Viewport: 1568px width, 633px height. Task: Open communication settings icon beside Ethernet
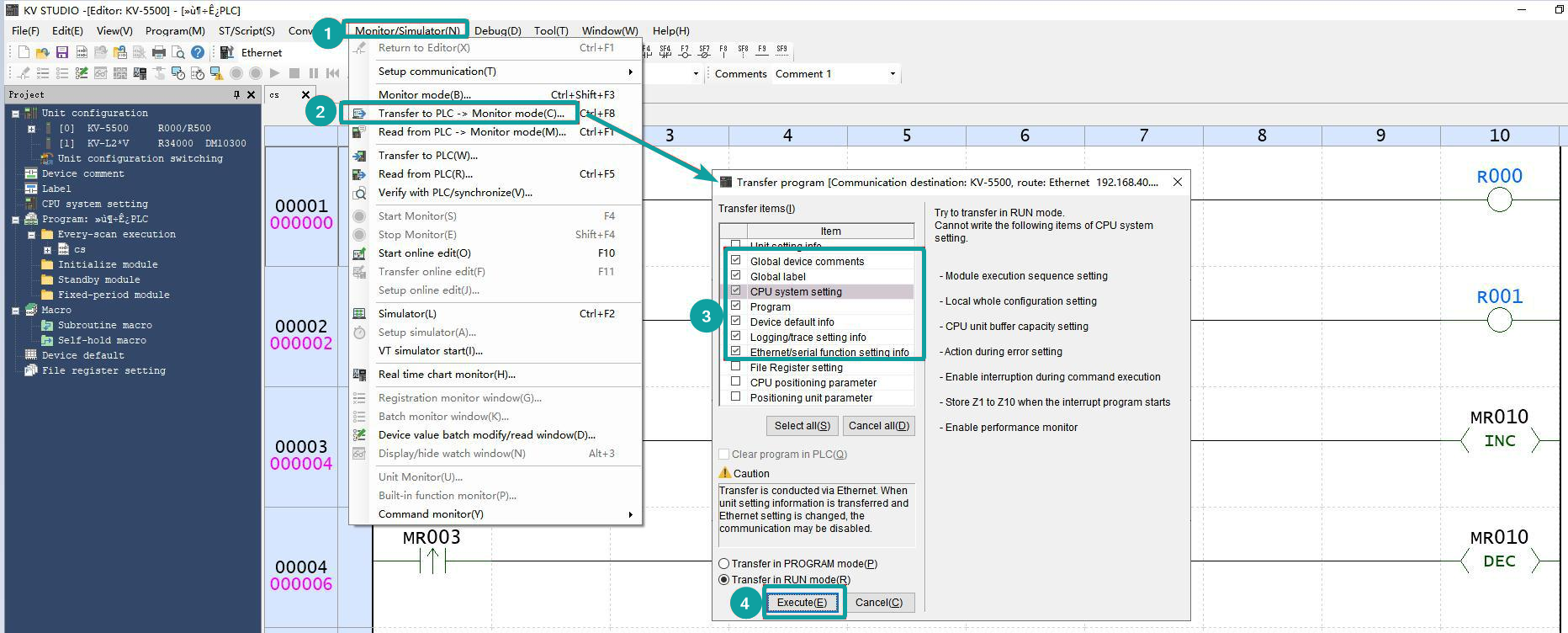(x=227, y=52)
